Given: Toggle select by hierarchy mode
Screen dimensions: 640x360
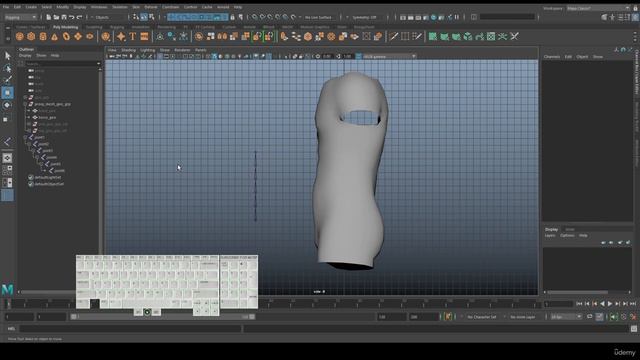Looking at the screenshot, I should click(136, 17).
